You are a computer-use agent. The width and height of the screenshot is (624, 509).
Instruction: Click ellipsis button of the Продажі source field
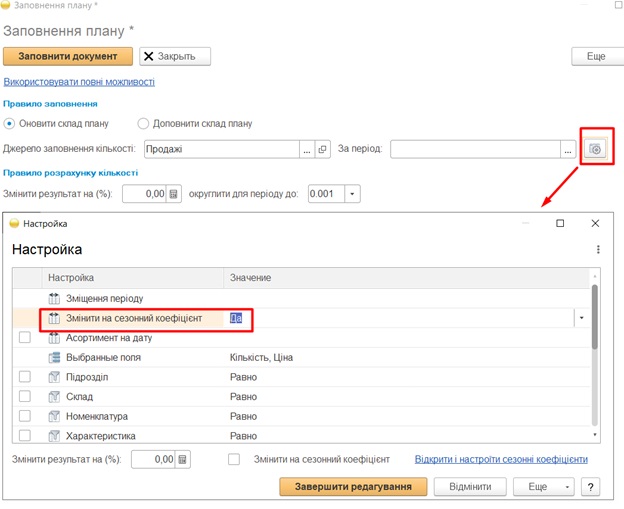coord(306,149)
